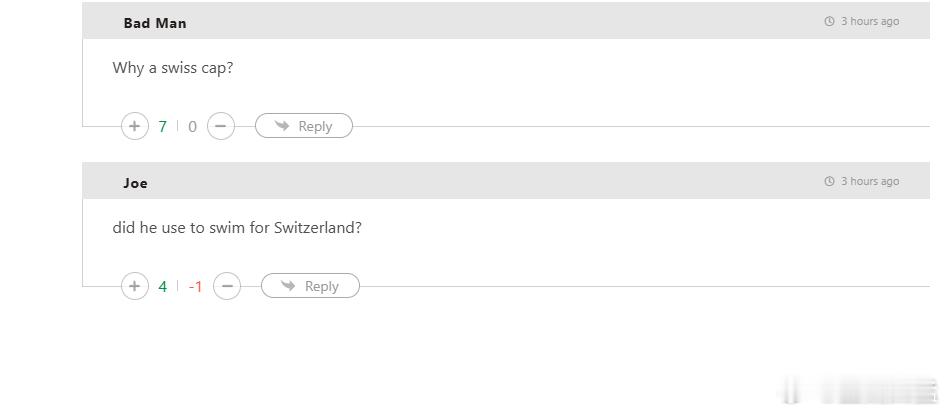Downvote Bad Man's comment with minus icon

tap(220, 126)
